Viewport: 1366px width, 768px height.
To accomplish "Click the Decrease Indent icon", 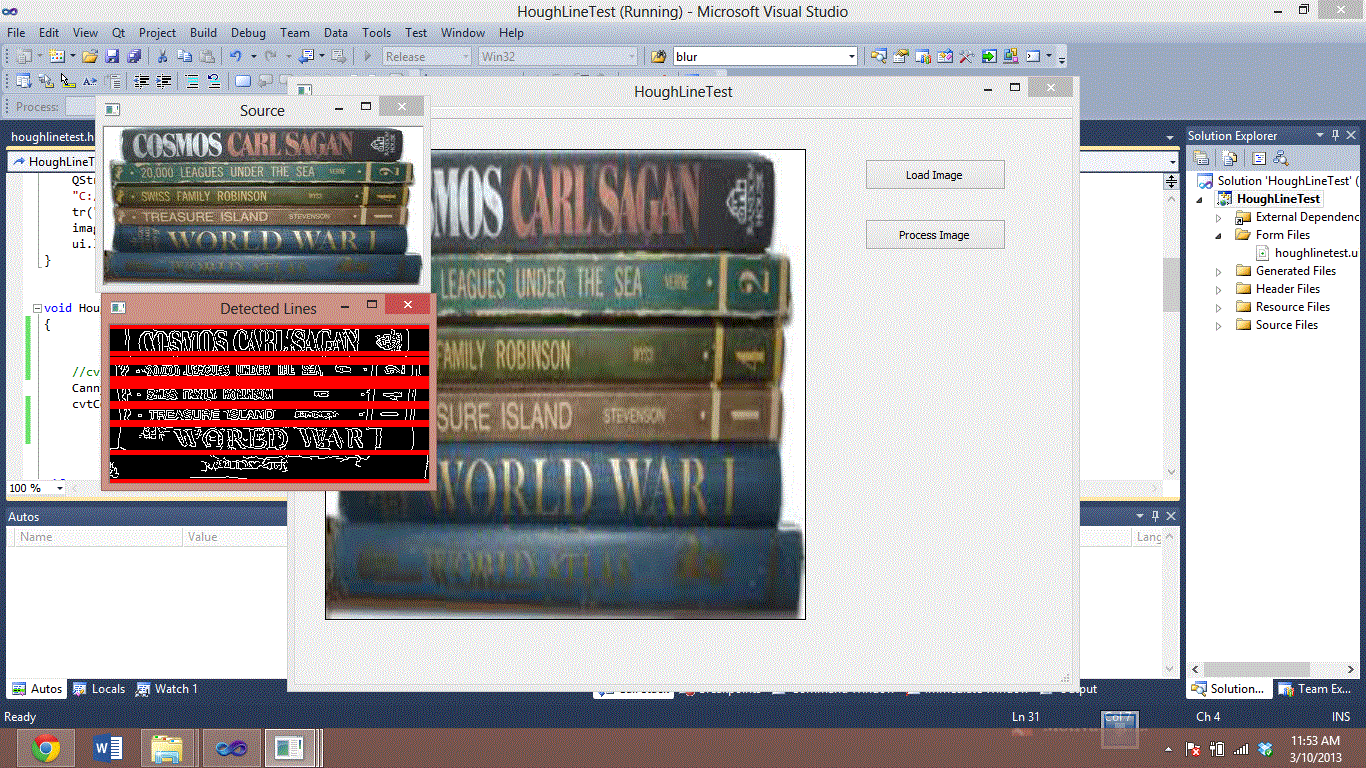I will pyautogui.click(x=142, y=81).
